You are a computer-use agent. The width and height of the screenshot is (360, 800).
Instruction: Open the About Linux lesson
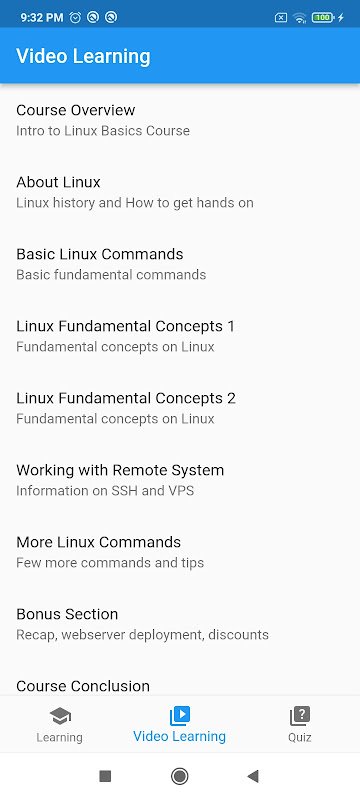[180, 192]
